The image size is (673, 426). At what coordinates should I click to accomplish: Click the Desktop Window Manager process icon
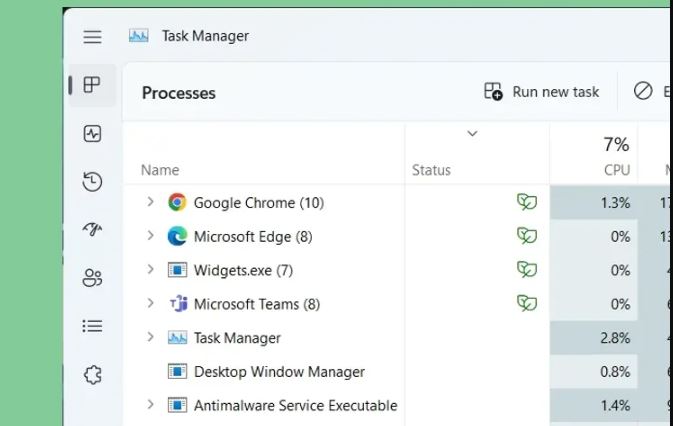(x=177, y=371)
